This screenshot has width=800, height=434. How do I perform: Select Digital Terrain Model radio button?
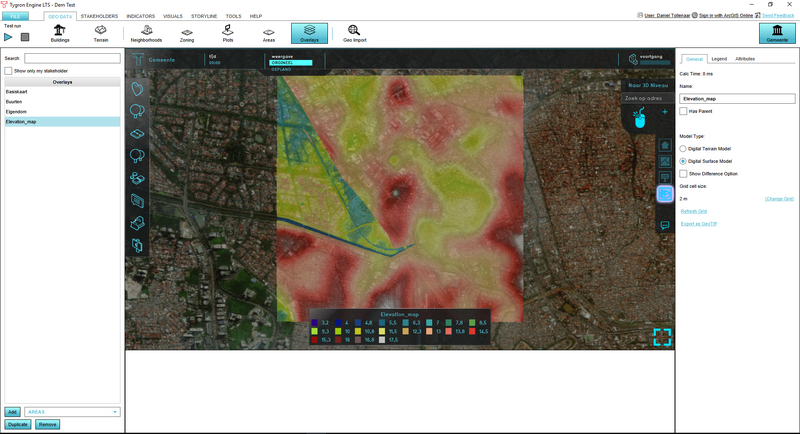pyautogui.click(x=683, y=148)
